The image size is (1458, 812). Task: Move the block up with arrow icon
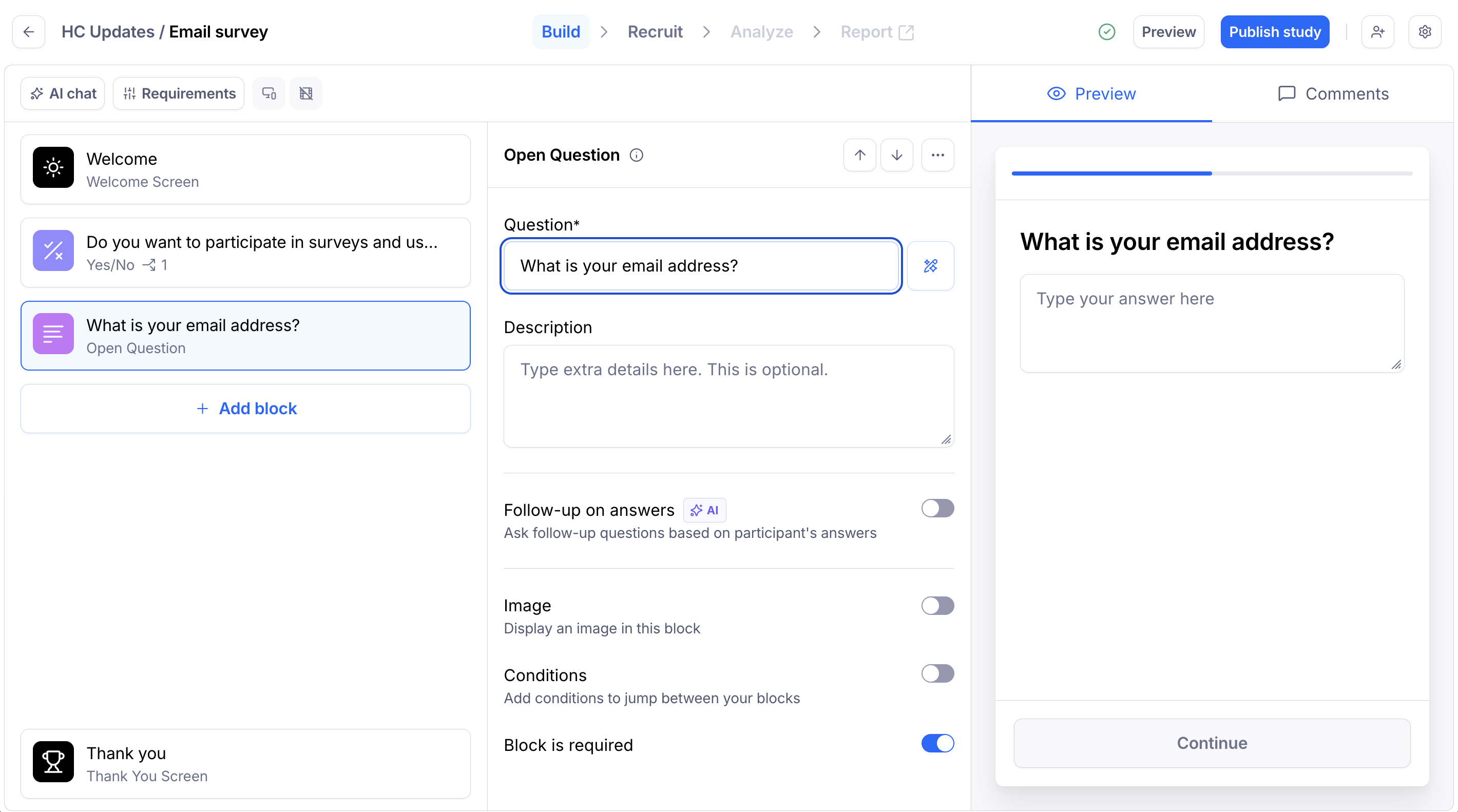(x=860, y=155)
